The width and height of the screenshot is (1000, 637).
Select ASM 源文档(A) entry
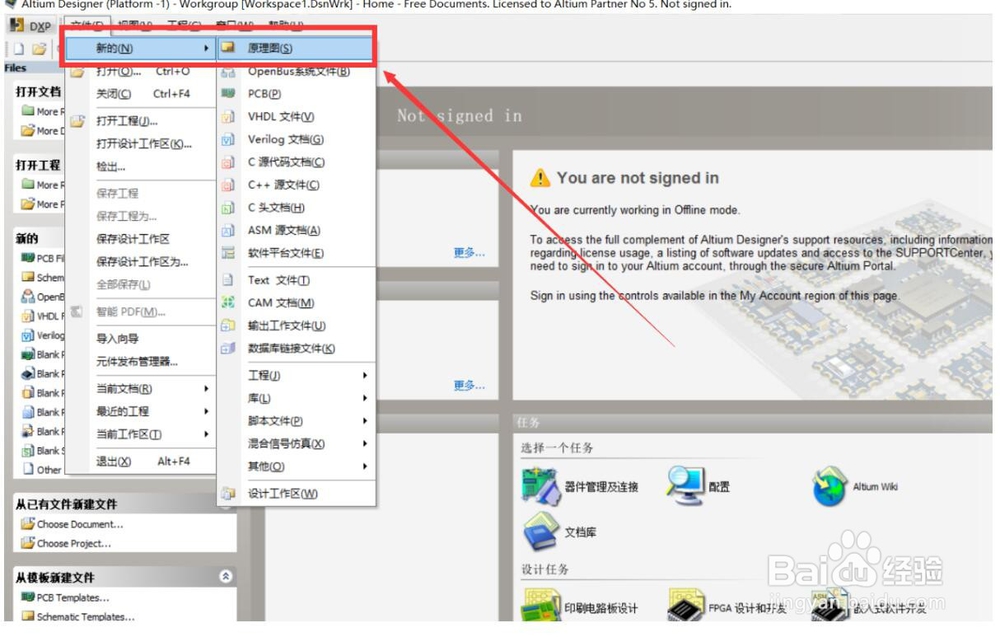(x=284, y=230)
